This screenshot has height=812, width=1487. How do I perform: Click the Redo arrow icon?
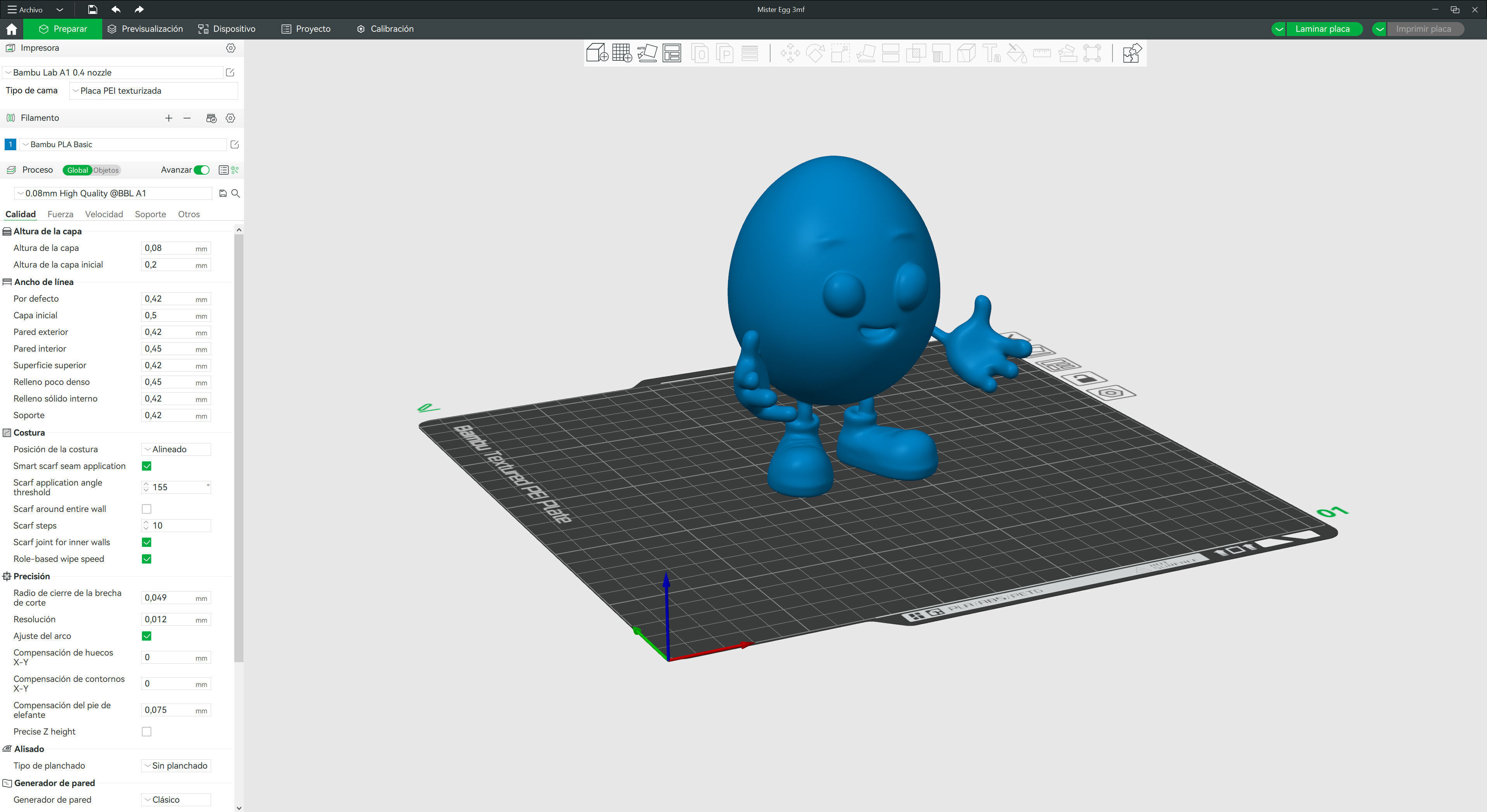[x=139, y=9]
